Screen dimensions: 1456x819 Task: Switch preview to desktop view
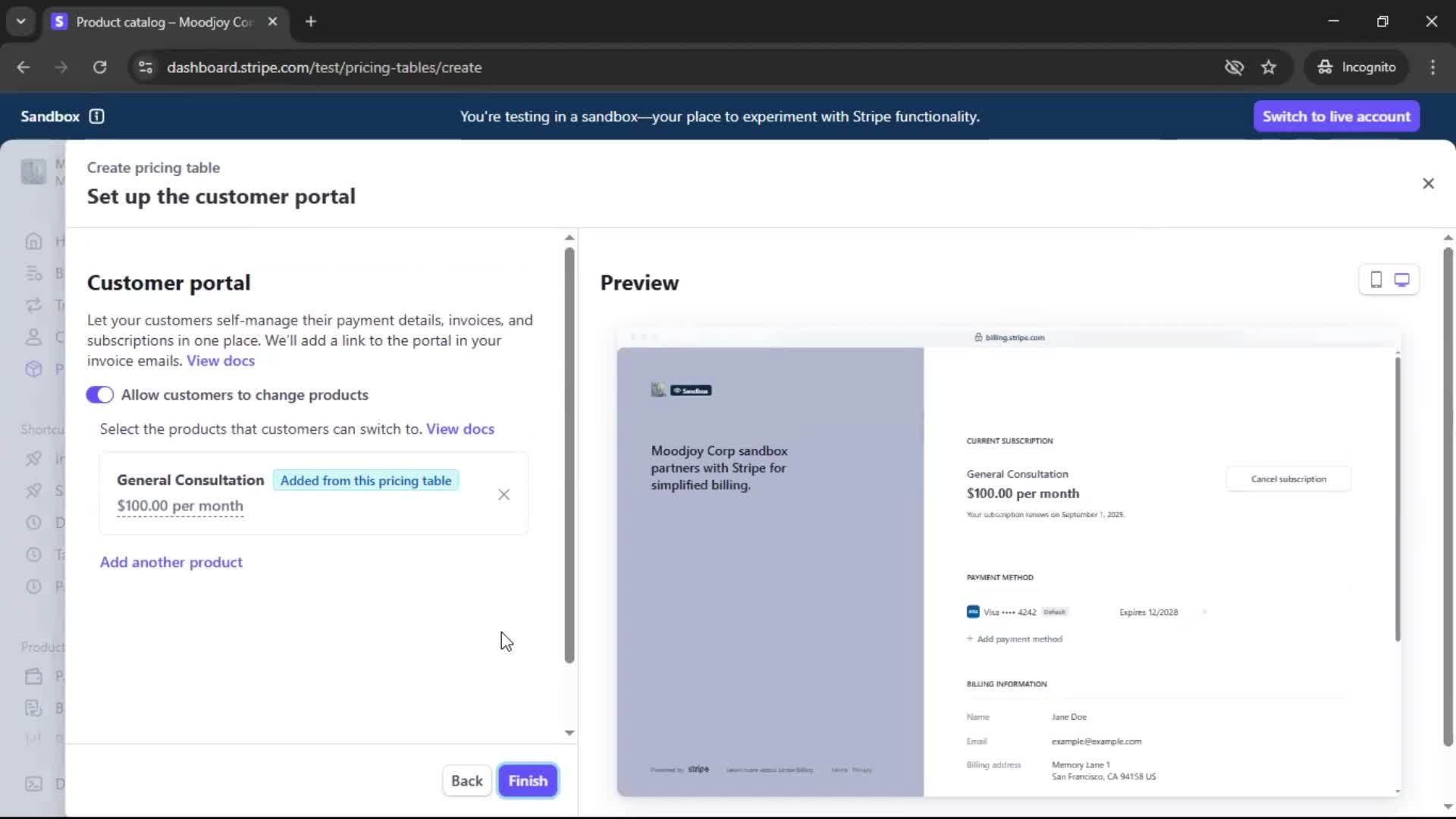pos(1402,280)
